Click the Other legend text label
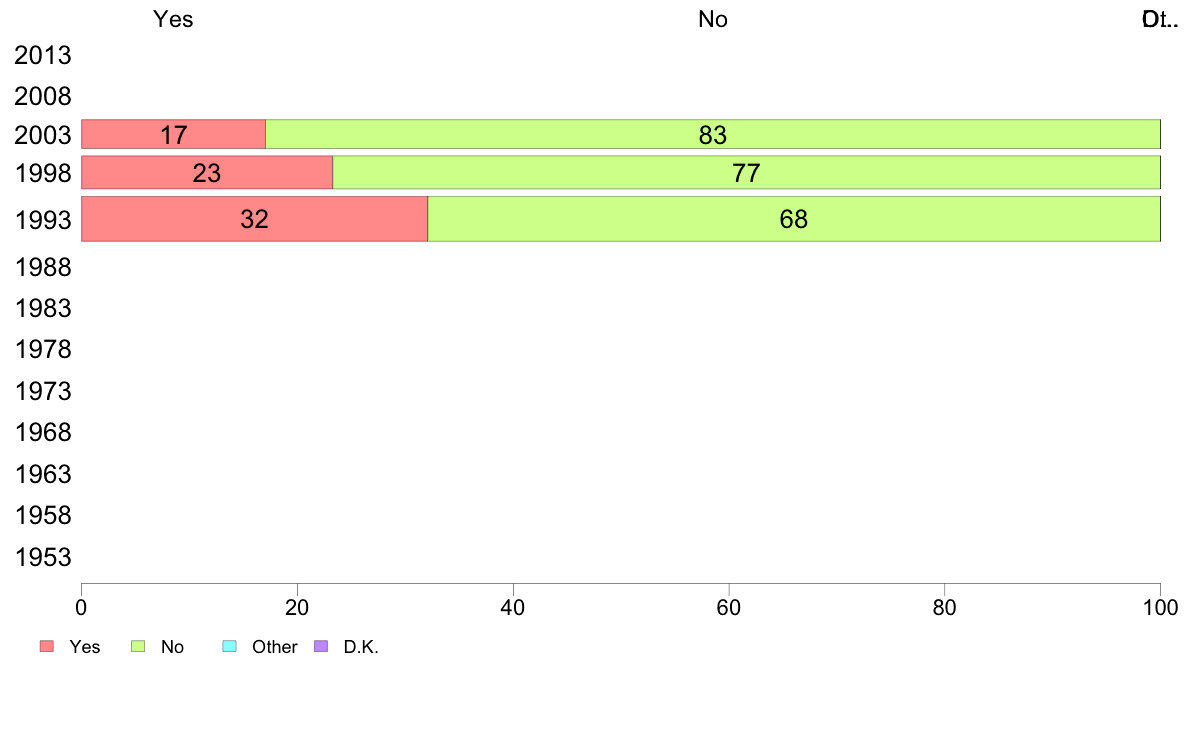The height and width of the screenshot is (736, 1188). coord(274,647)
